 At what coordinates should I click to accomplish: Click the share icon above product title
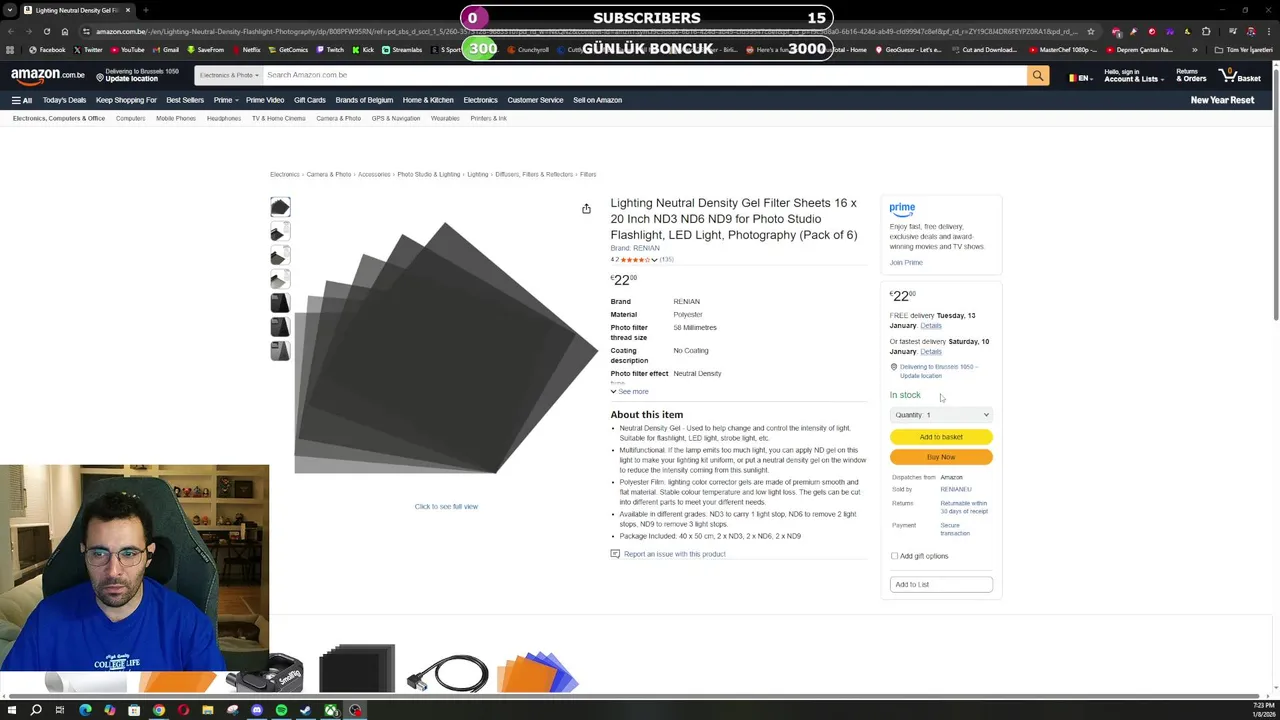click(x=586, y=209)
